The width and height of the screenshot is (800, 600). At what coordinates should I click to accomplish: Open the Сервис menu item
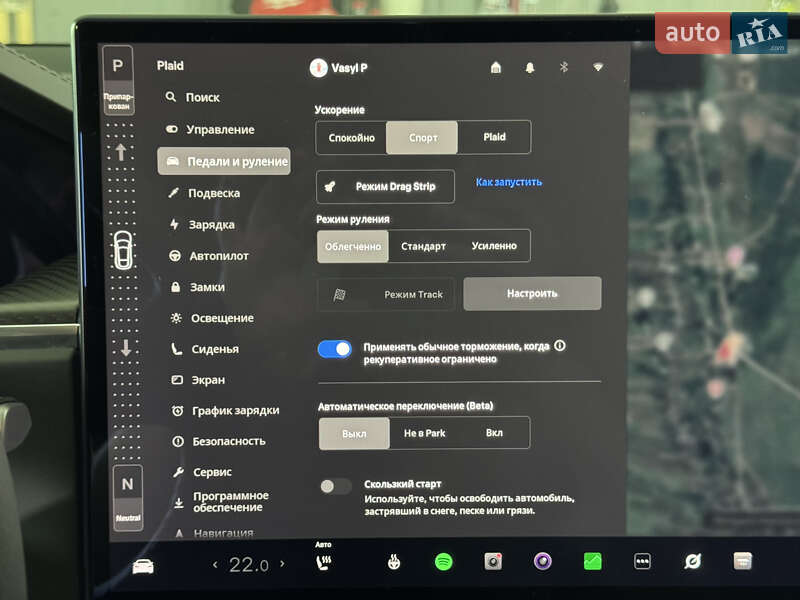click(x=203, y=472)
